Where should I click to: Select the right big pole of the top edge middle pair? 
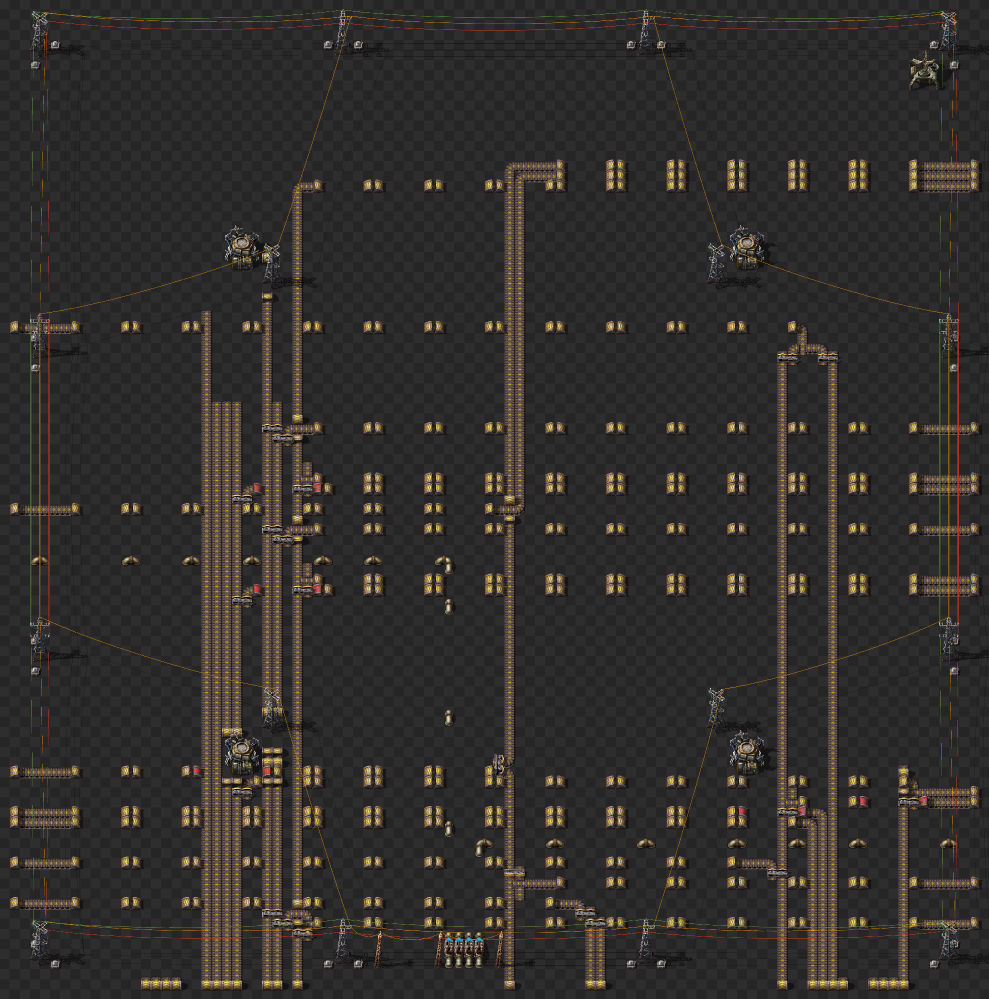[x=646, y=31]
